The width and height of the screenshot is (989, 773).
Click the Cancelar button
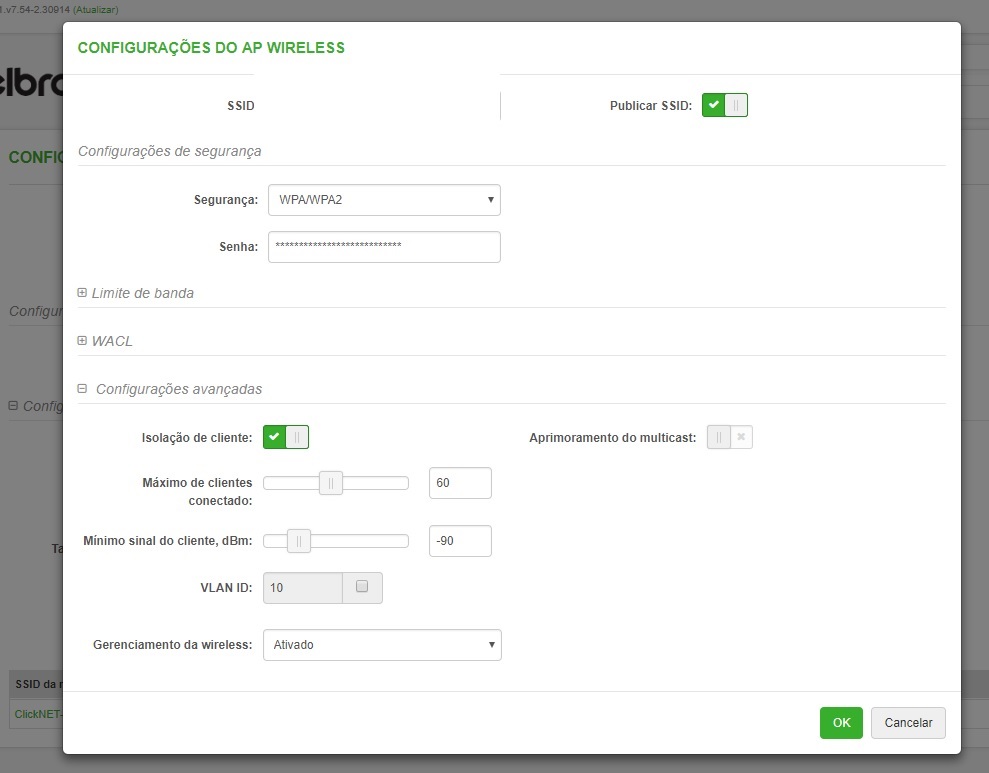point(908,723)
